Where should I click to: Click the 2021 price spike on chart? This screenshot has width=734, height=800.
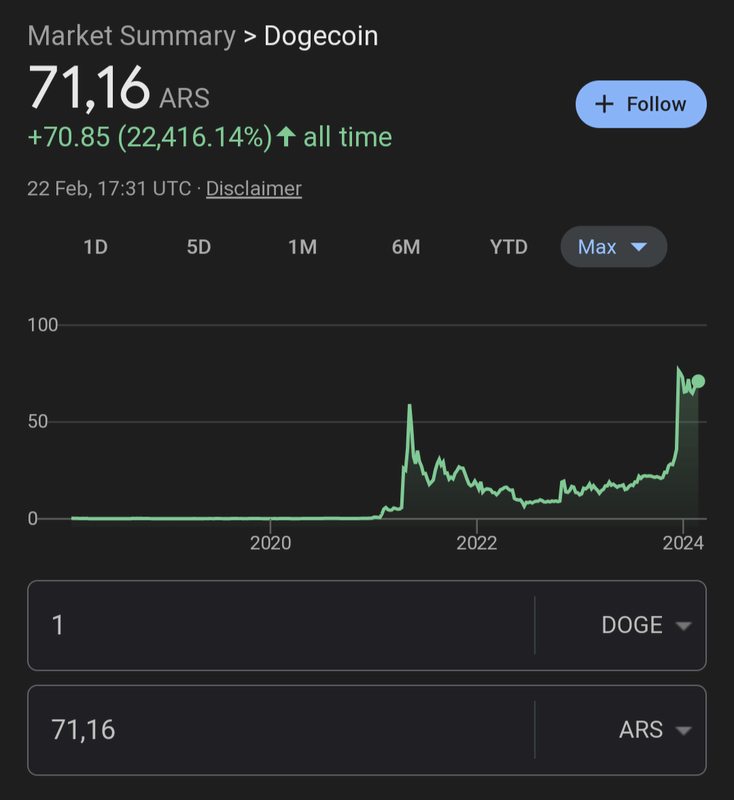click(409, 406)
